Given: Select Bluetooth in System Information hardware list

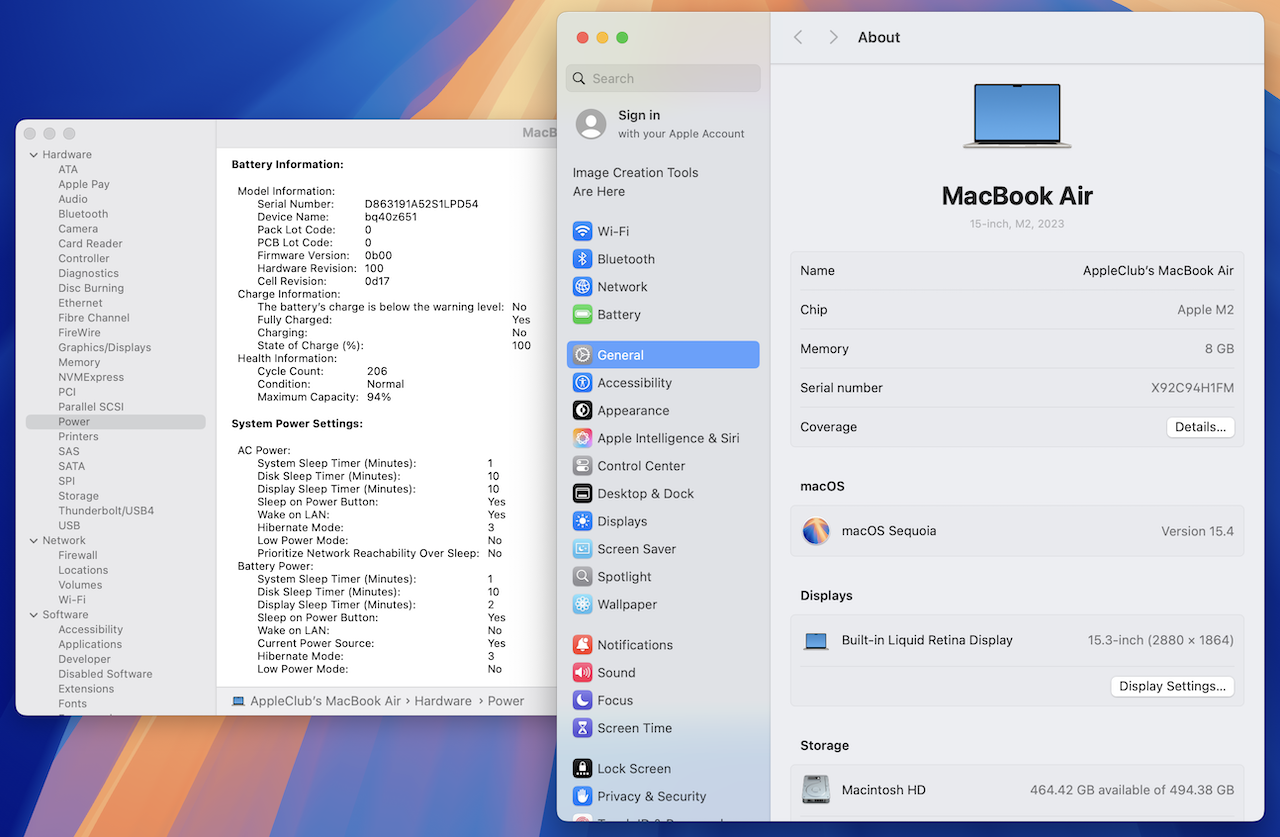Looking at the screenshot, I should 83,214.
